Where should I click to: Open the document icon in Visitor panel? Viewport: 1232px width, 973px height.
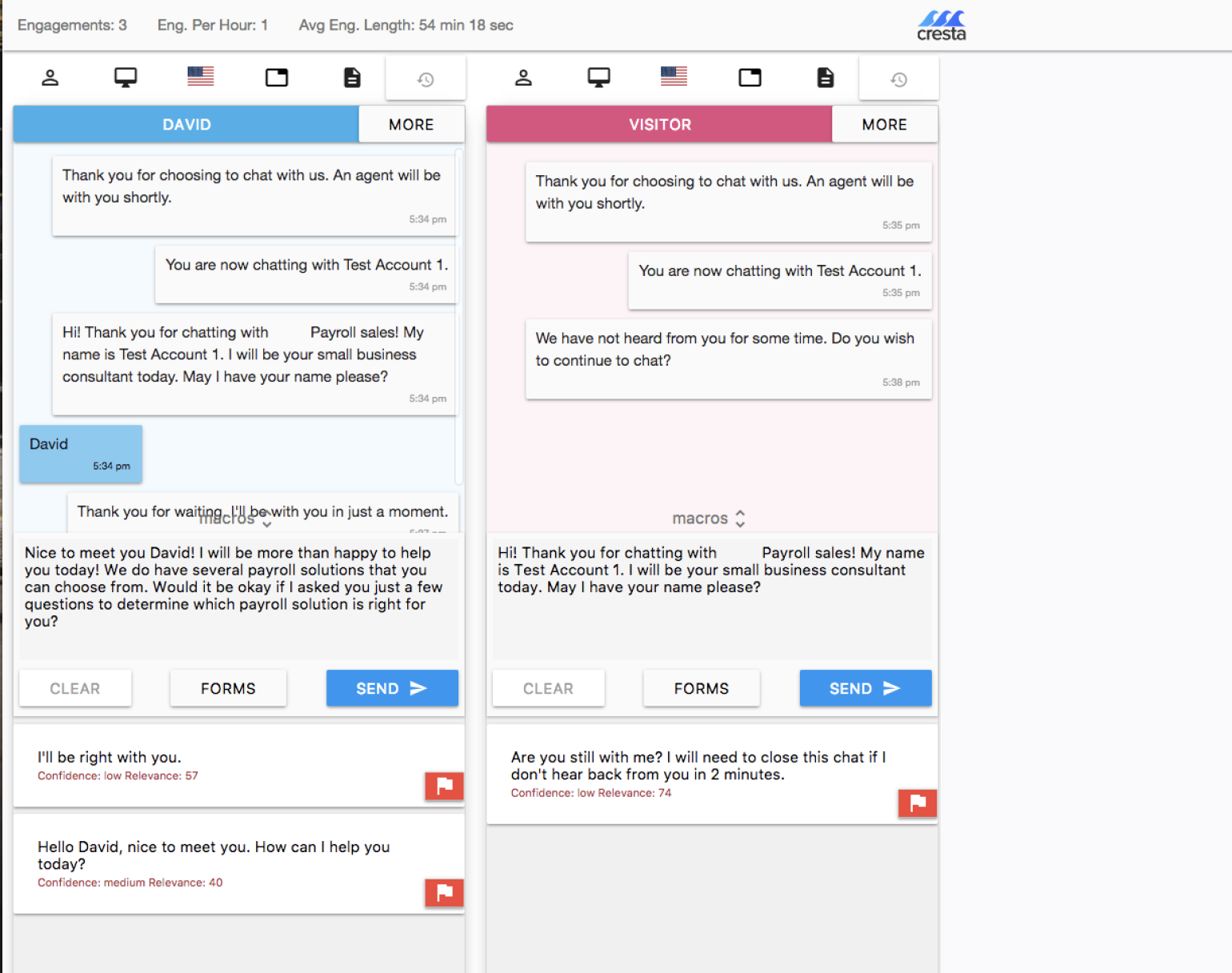825,78
